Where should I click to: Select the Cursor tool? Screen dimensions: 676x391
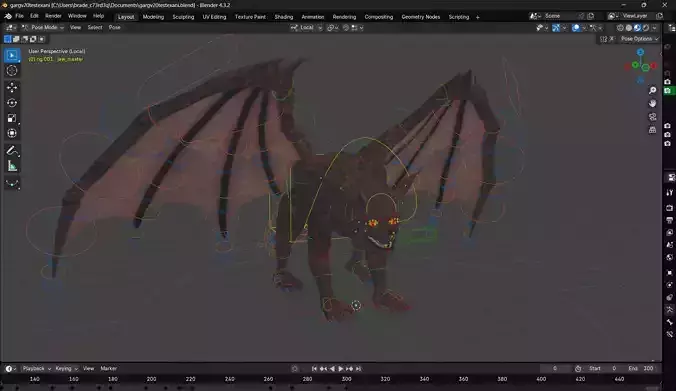click(12, 71)
